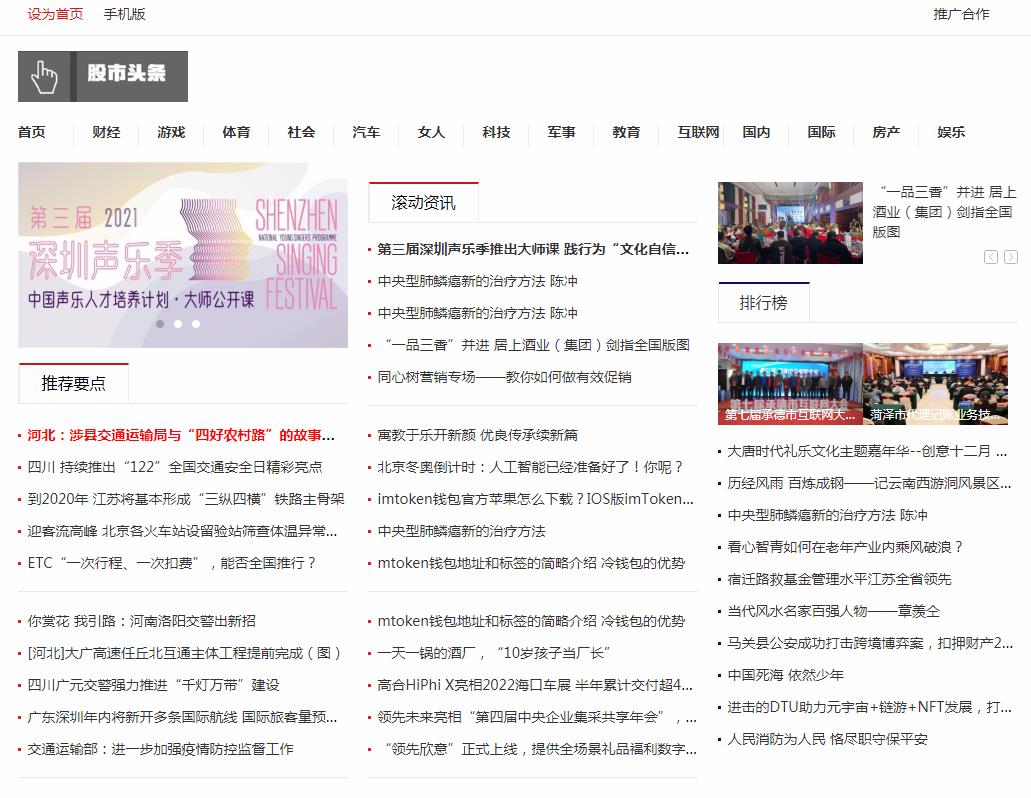Image resolution: width=1031 pixels, height=798 pixels.
Task: Open 四川 持续推出“122” article
Action: tap(175, 467)
